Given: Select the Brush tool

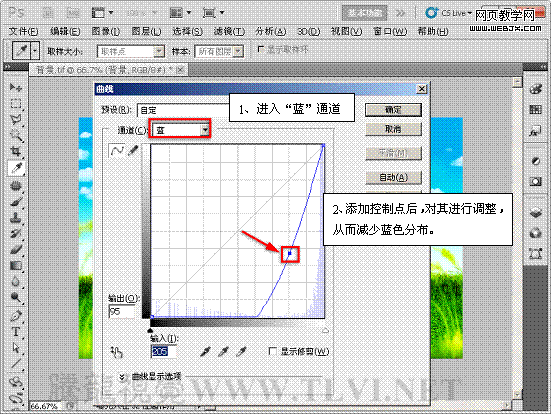Looking at the screenshot, I should 16,202.
